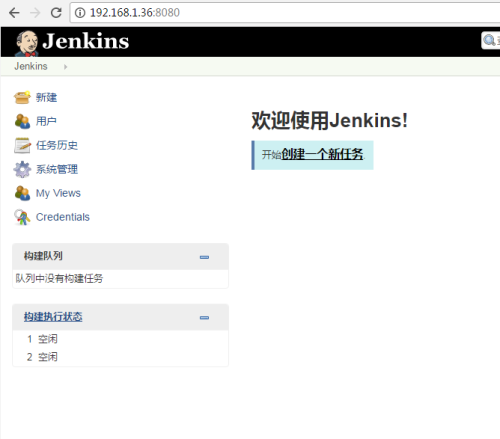Viewport: 500px width, 439px height.
Task: Collapse the 构建队列 panel
Action: click(x=204, y=257)
